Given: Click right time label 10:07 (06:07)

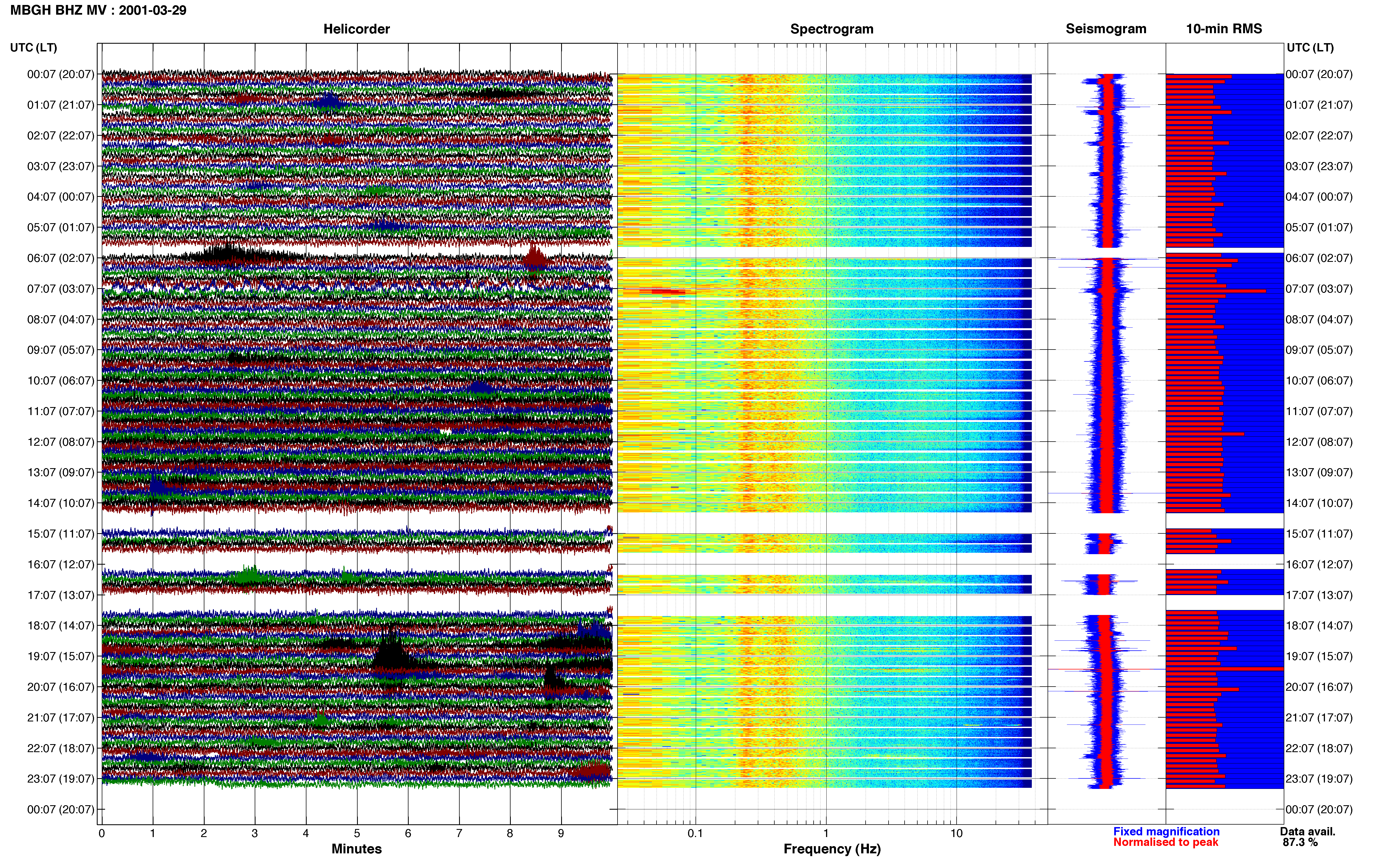Looking at the screenshot, I should pos(1319,380).
